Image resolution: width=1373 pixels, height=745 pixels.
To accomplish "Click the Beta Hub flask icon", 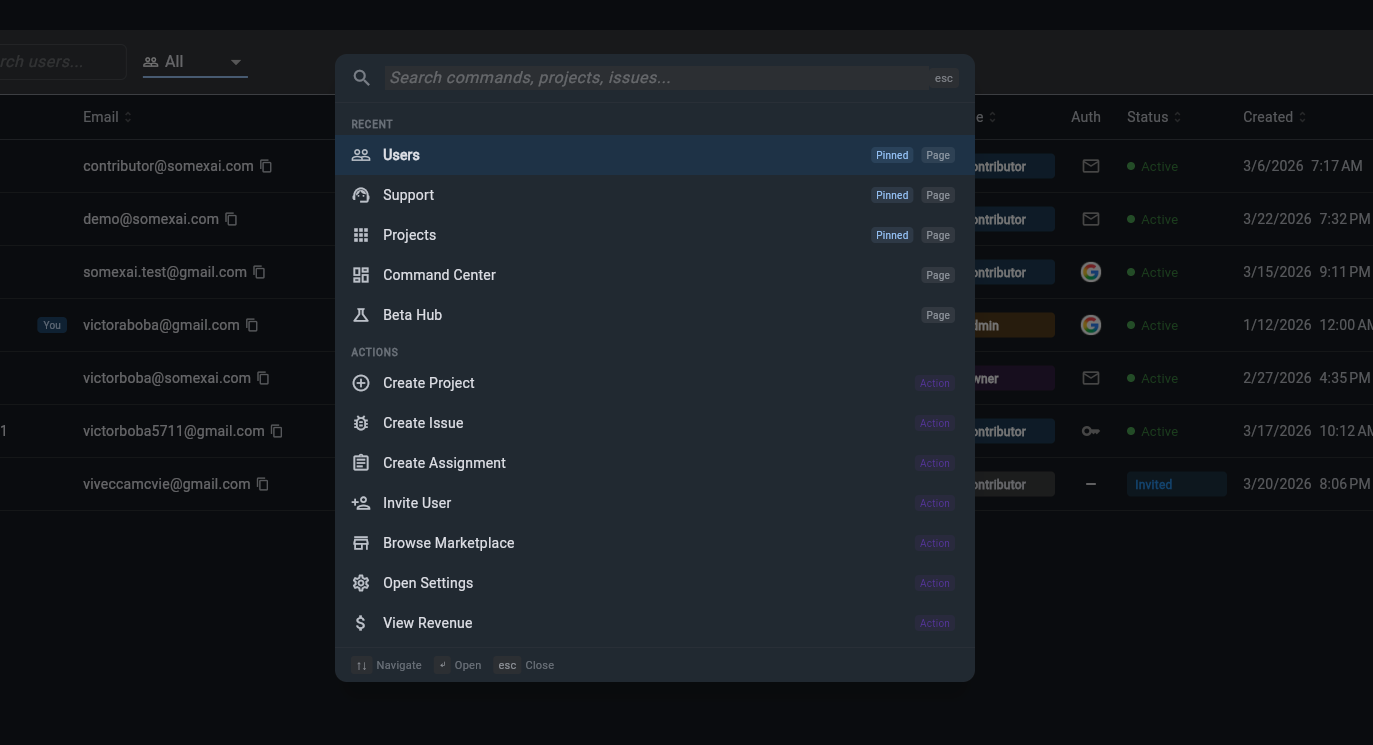I will [361, 315].
